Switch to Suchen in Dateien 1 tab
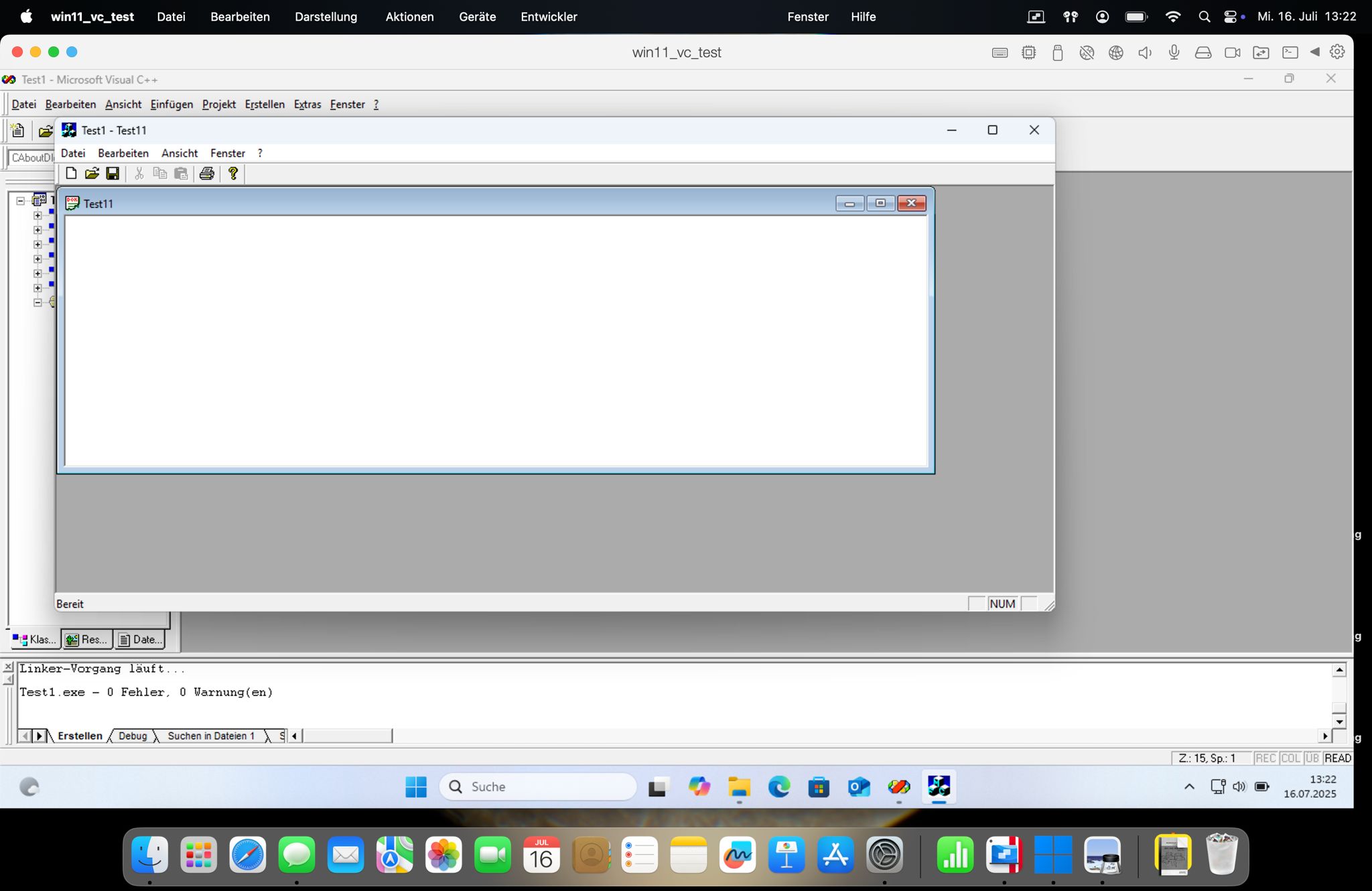Image resolution: width=1372 pixels, height=891 pixels. pos(211,736)
